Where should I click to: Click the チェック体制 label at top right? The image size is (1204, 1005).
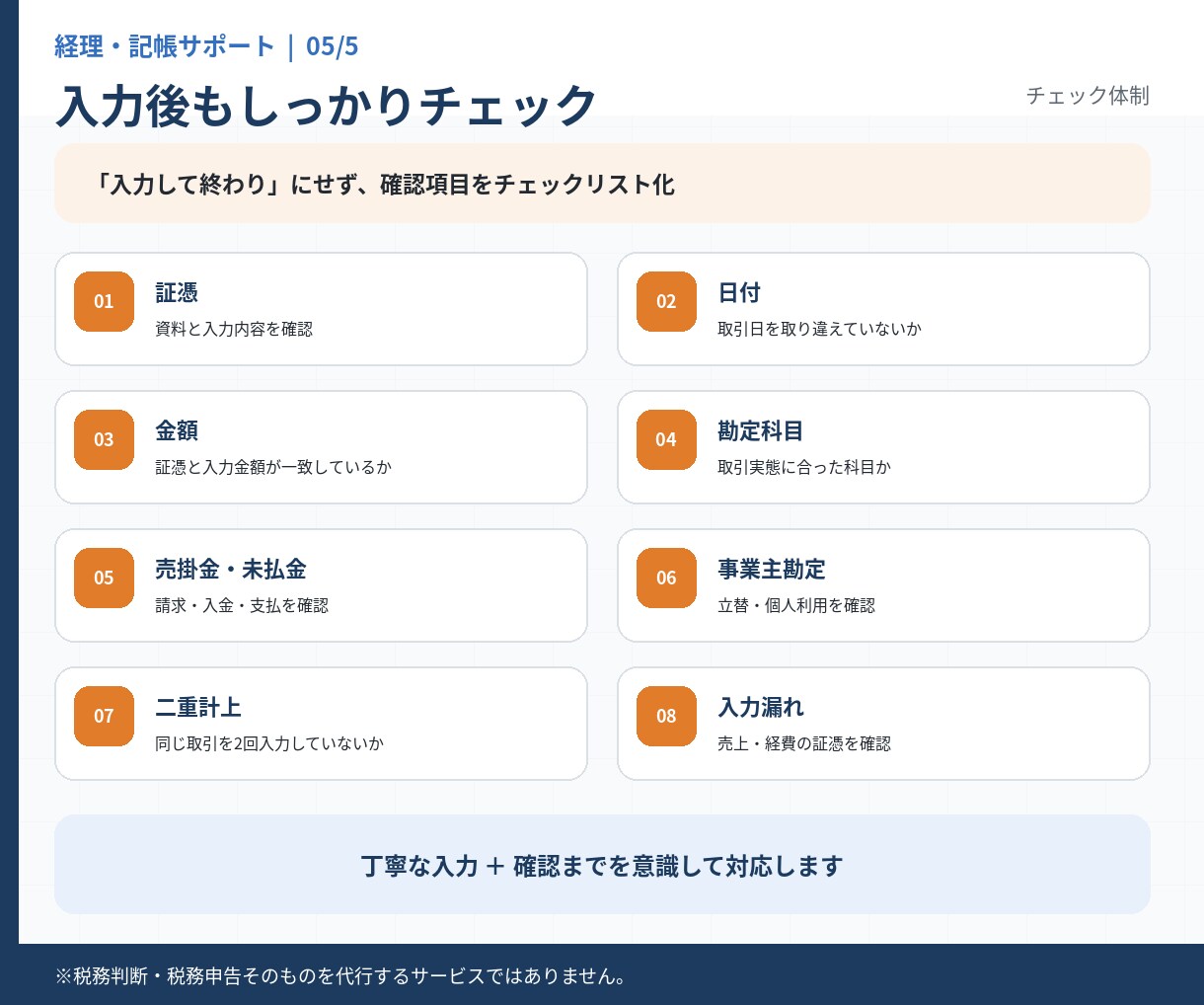pos(1088,96)
